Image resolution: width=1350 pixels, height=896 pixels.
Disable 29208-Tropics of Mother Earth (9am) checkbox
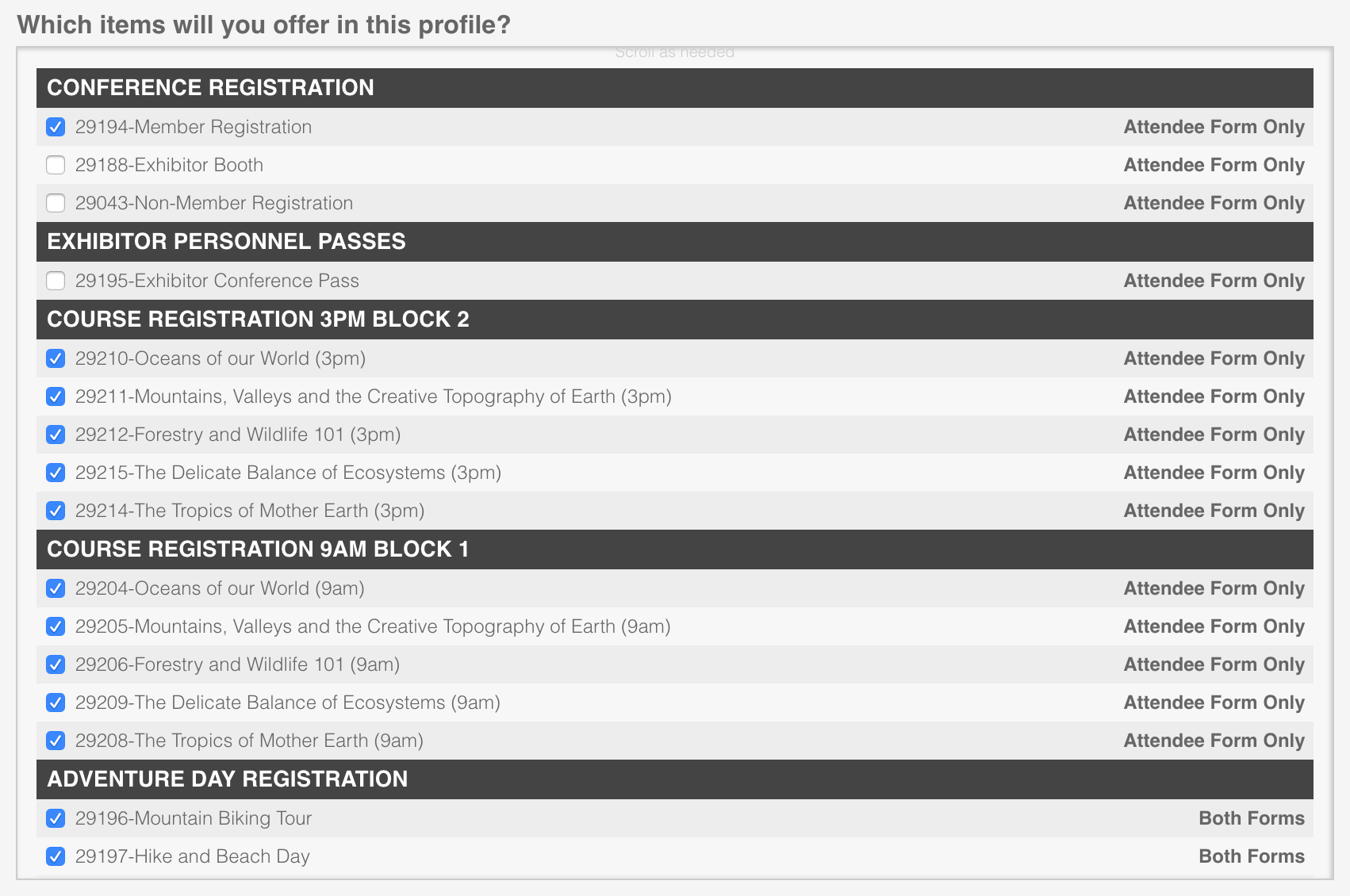tap(56, 741)
